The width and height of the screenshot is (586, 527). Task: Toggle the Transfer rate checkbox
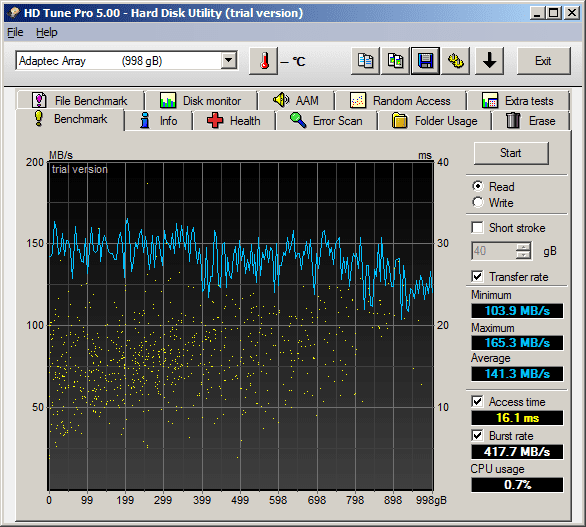point(477,277)
